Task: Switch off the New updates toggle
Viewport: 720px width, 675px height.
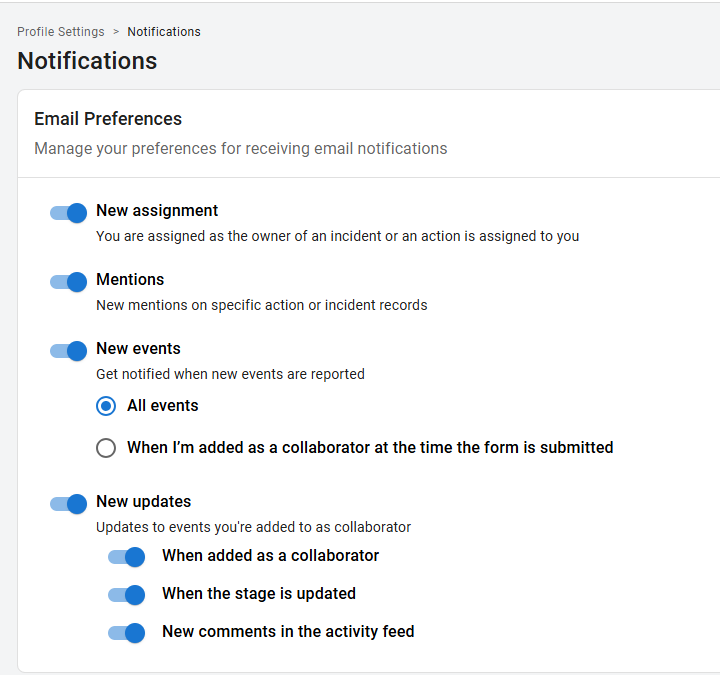Action: coord(69,503)
